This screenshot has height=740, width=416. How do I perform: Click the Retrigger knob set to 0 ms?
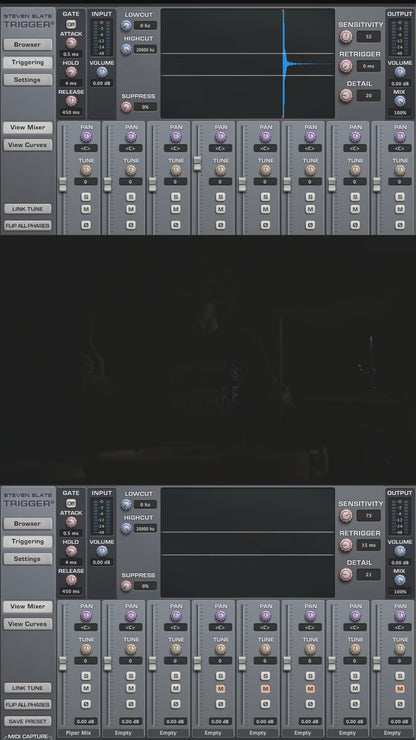(x=346, y=66)
